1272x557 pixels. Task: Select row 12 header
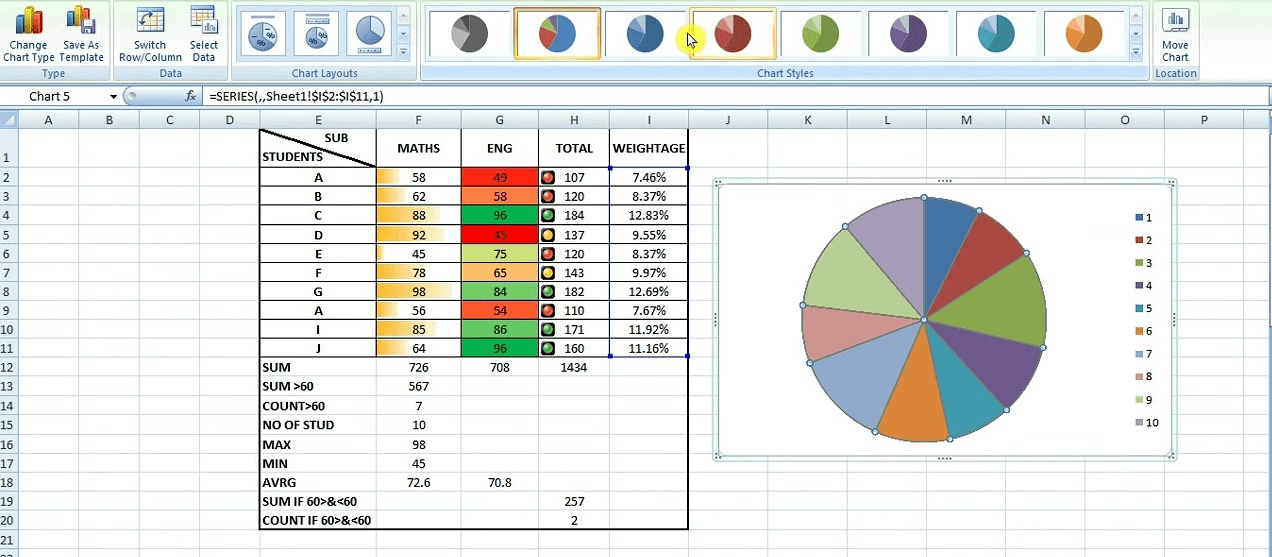tap(8, 367)
